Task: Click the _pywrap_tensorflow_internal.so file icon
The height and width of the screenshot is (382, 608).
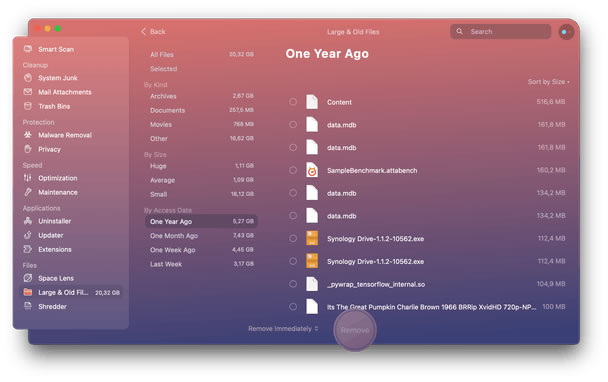Action: click(x=312, y=284)
